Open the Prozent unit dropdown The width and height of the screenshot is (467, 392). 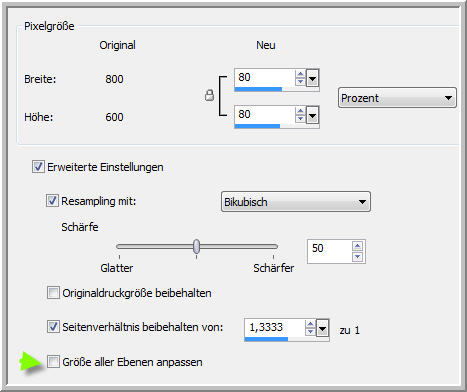(x=397, y=98)
